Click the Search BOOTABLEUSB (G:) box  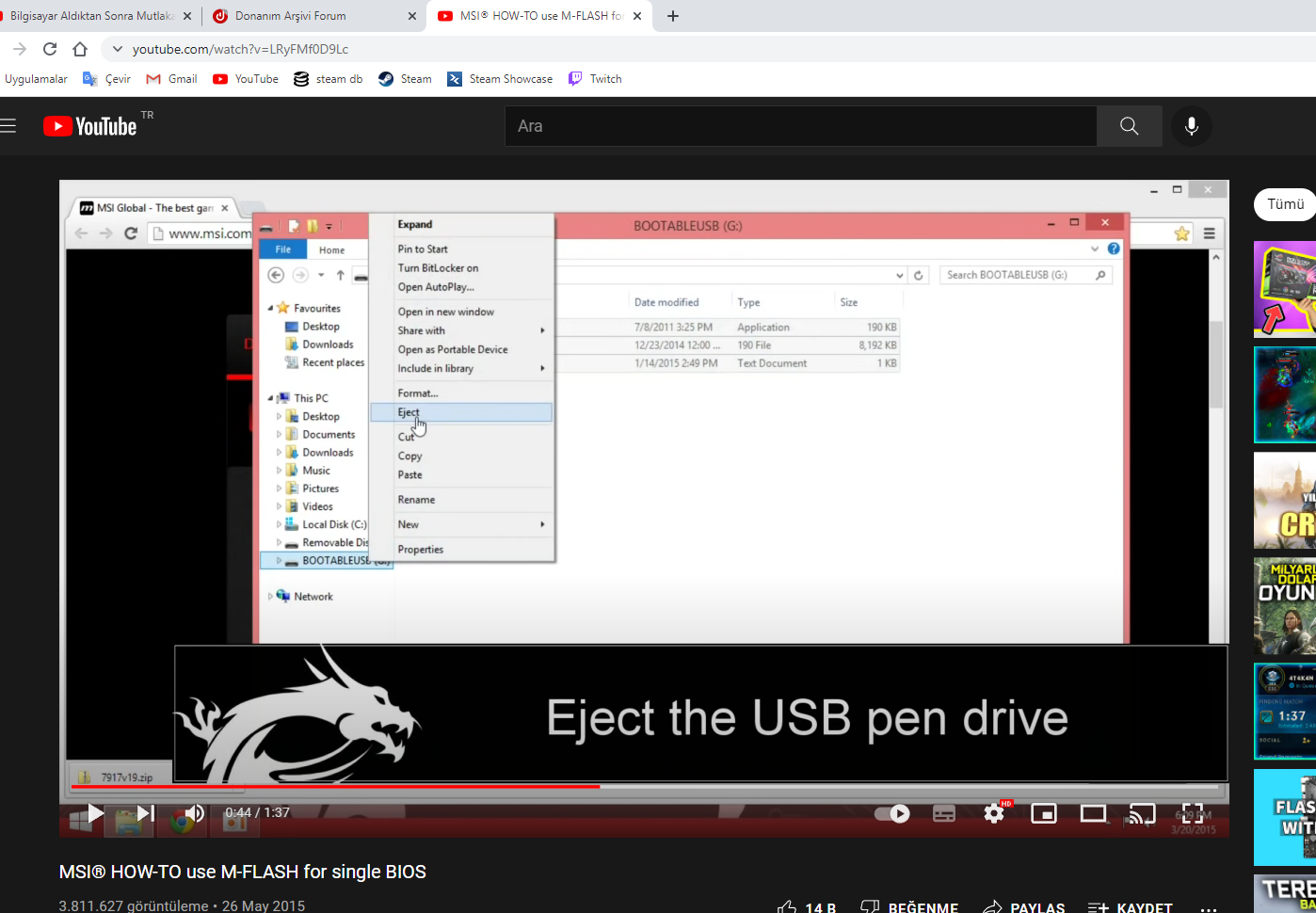[x=1025, y=275]
